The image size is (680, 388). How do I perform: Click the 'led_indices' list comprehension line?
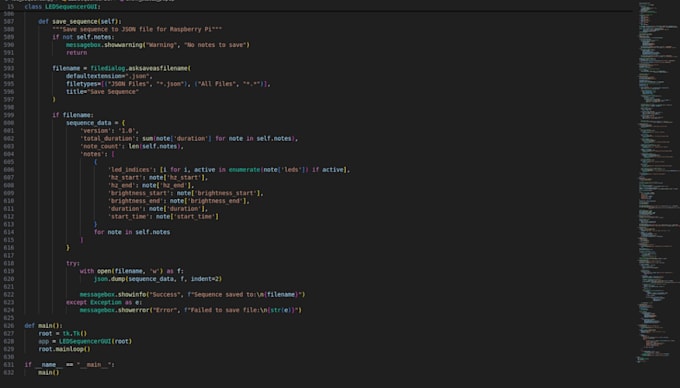point(229,170)
